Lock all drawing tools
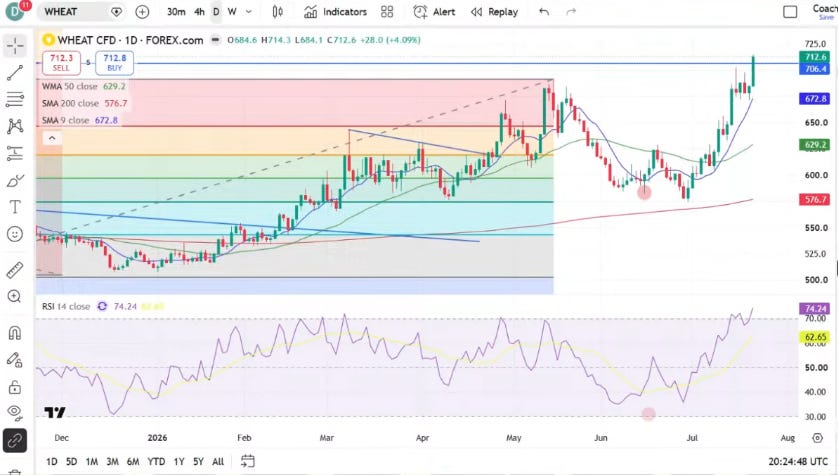838x475 pixels. click(x=15, y=386)
